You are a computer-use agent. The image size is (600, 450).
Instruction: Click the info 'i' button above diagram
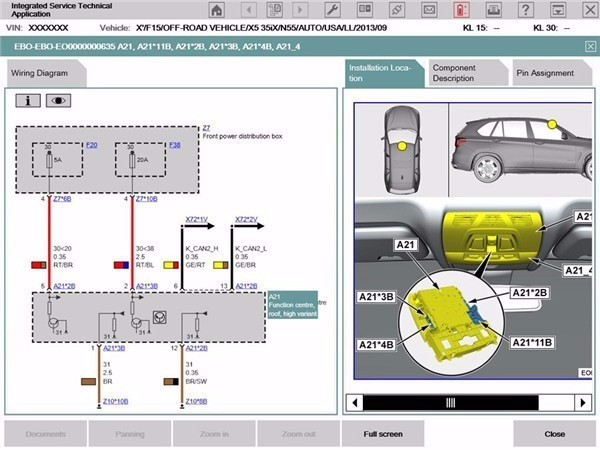point(27,100)
